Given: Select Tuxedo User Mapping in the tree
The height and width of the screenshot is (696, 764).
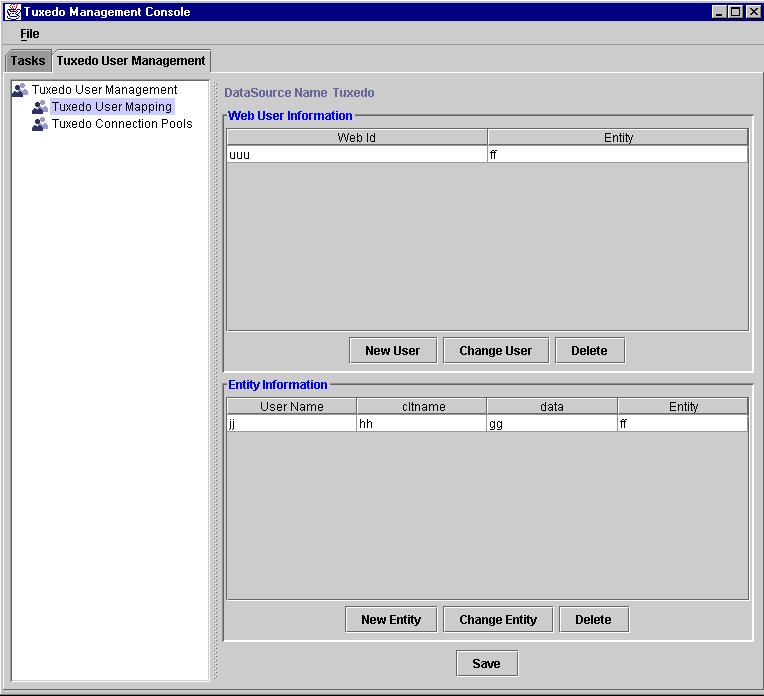Looking at the screenshot, I should click(x=112, y=107).
